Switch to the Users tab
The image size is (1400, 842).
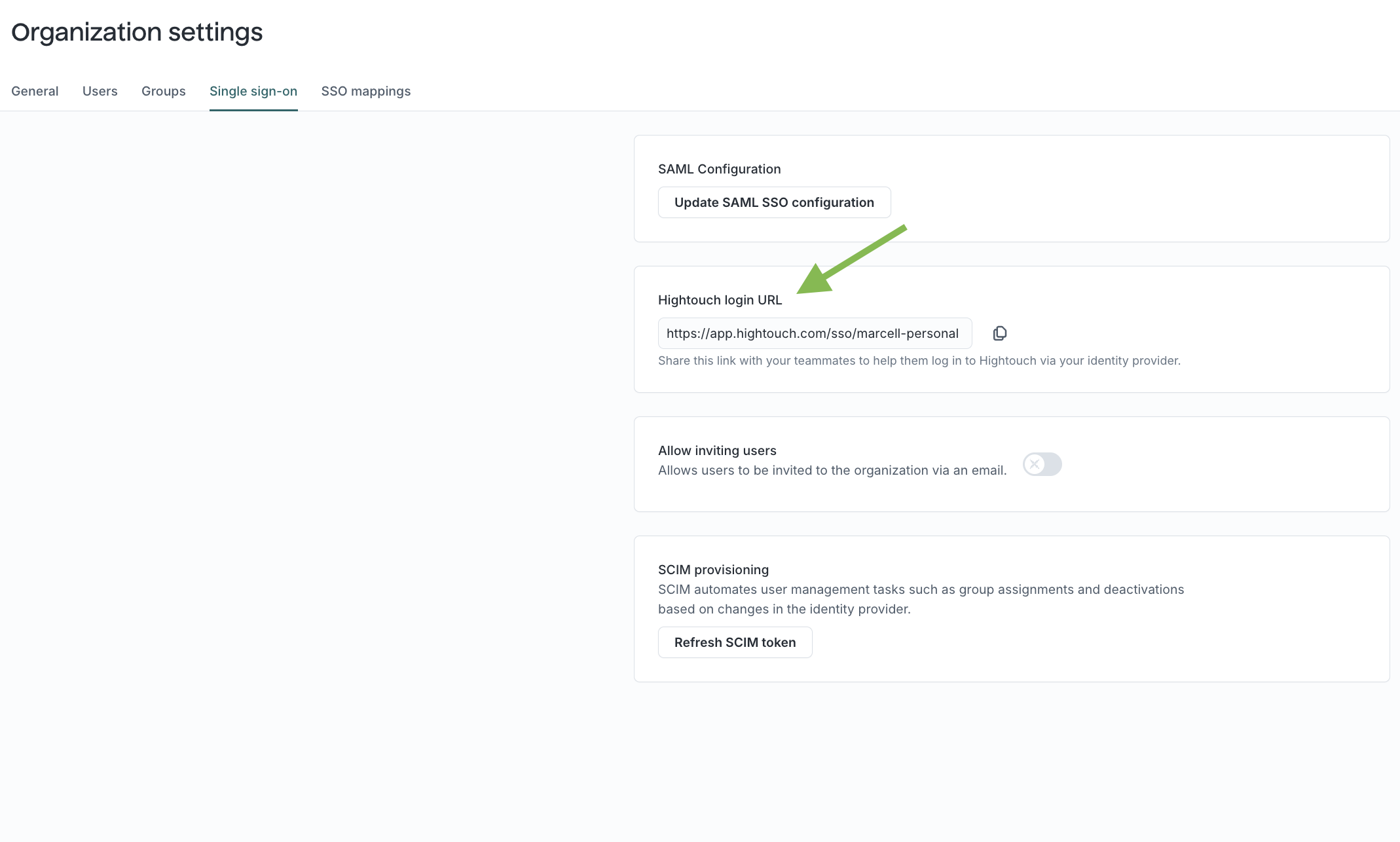click(x=100, y=91)
